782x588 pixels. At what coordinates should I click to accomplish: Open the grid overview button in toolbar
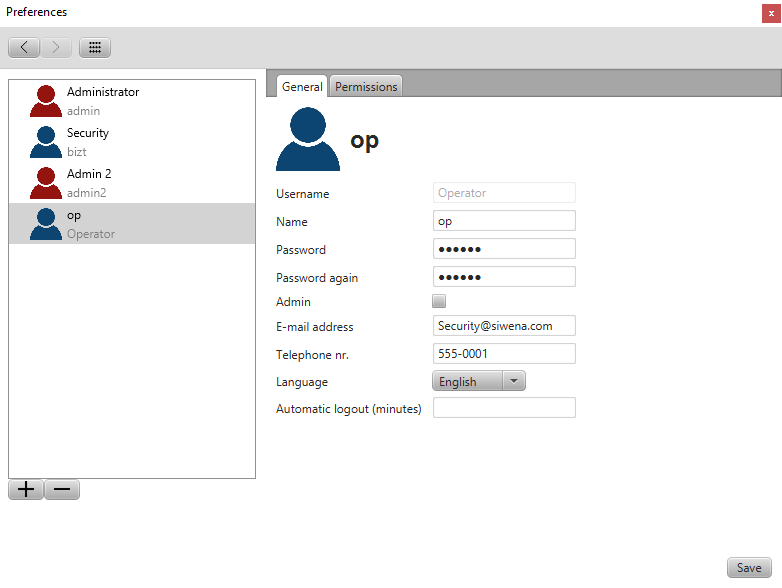(x=95, y=47)
